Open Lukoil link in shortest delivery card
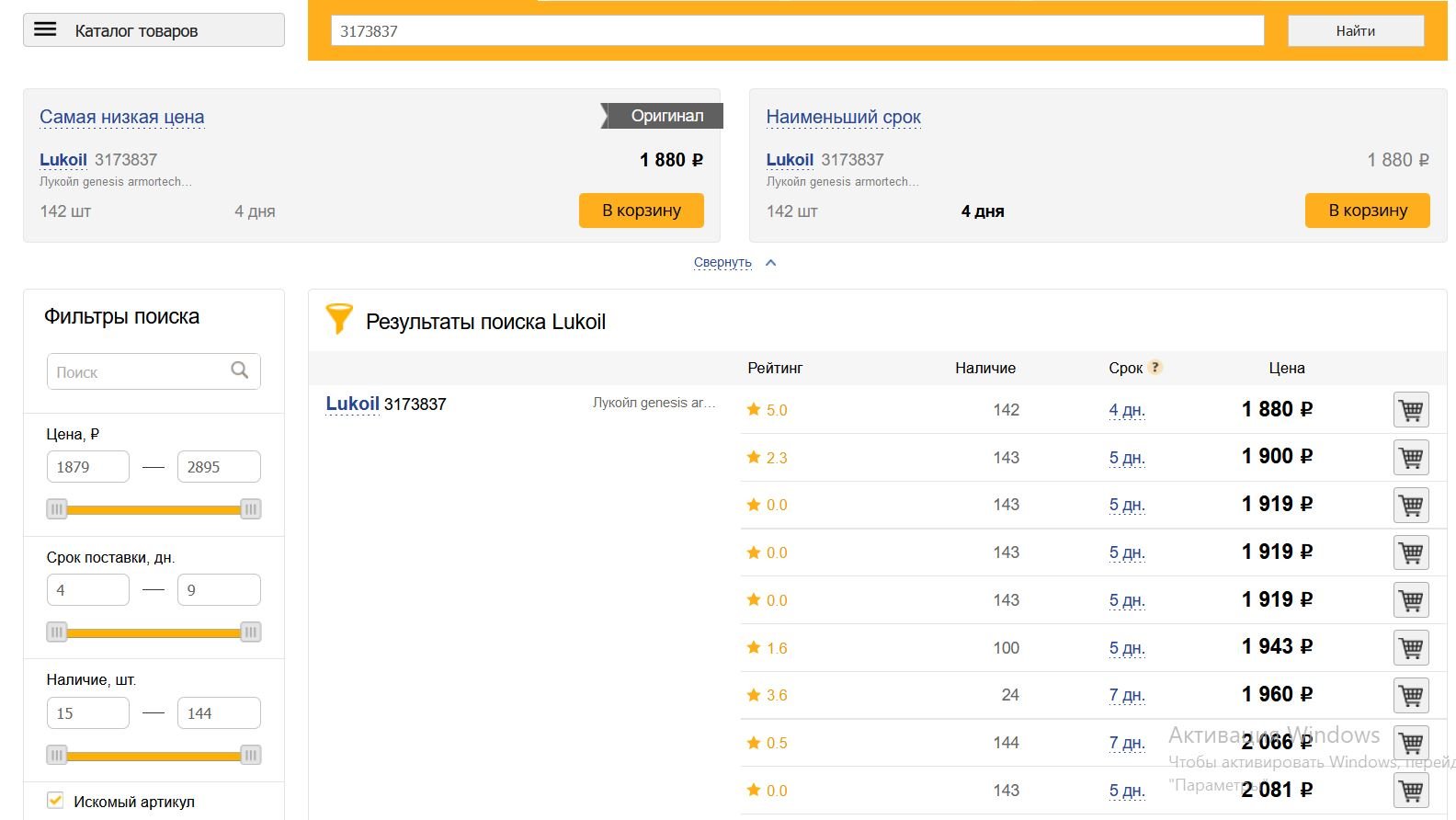 click(x=791, y=160)
